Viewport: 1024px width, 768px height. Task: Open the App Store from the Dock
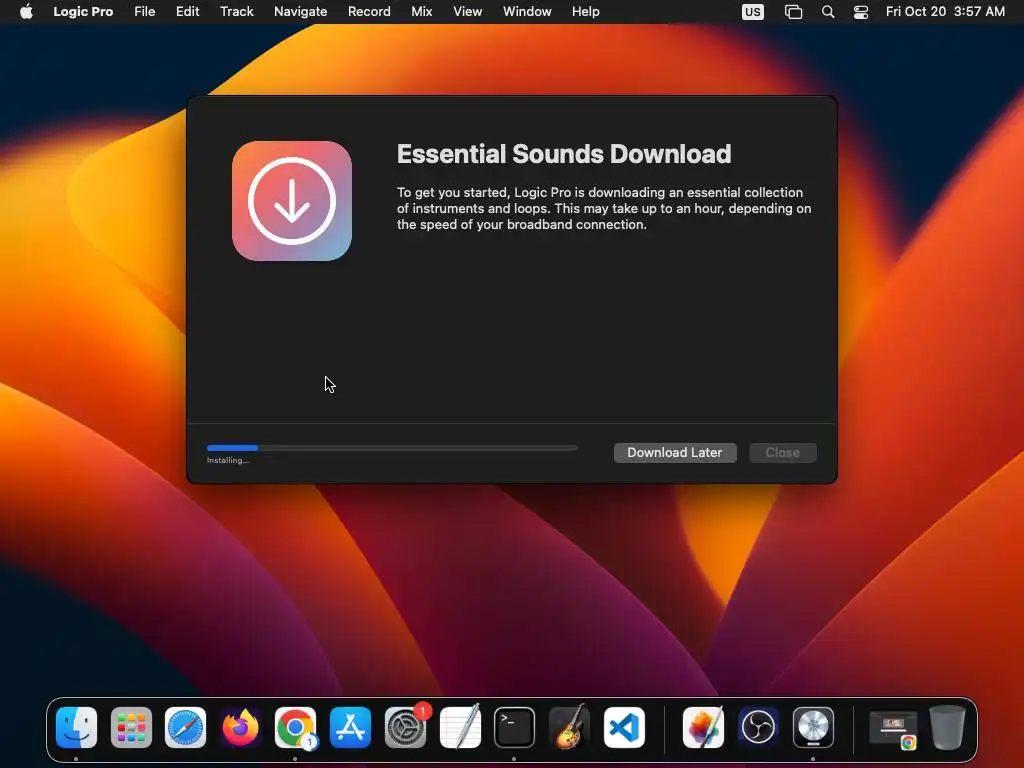point(350,727)
